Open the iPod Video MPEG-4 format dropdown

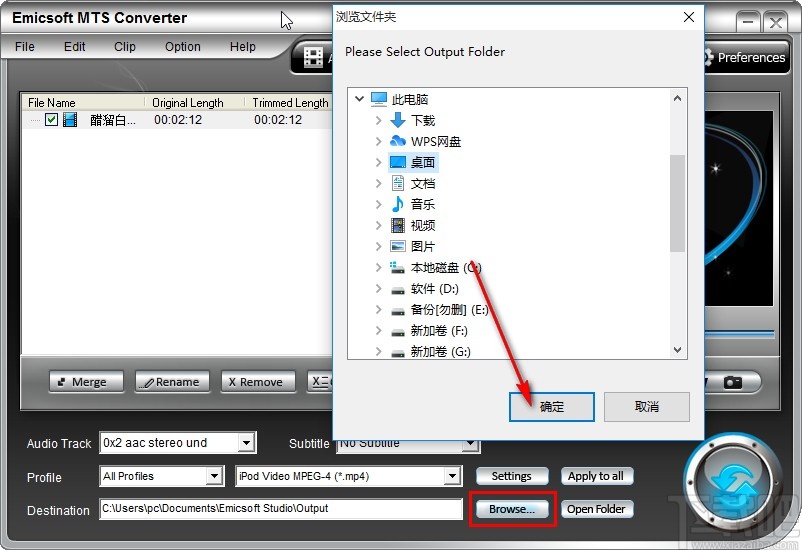[x=452, y=476]
